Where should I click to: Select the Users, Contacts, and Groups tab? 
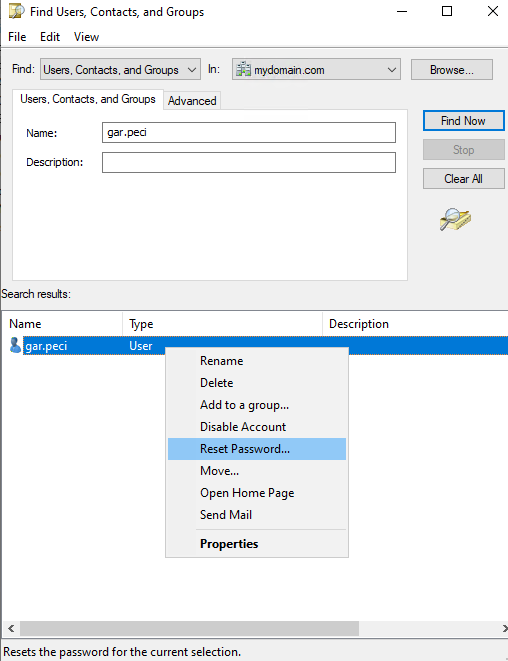(x=88, y=99)
